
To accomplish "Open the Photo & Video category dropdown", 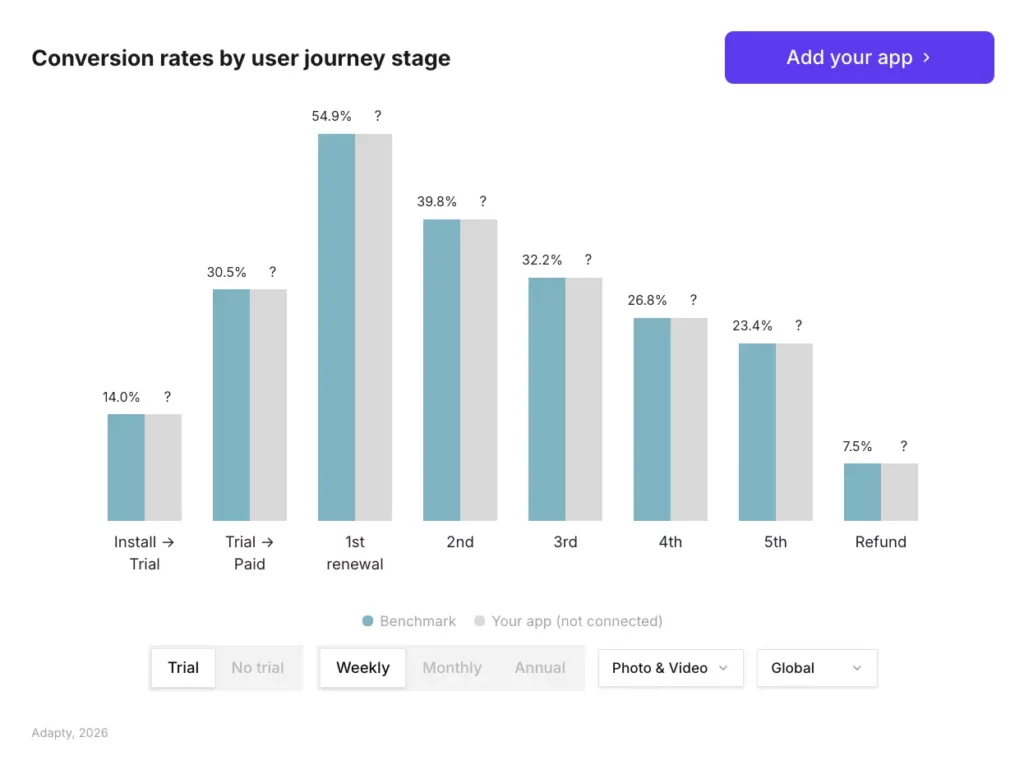I will pyautogui.click(x=670, y=668).
